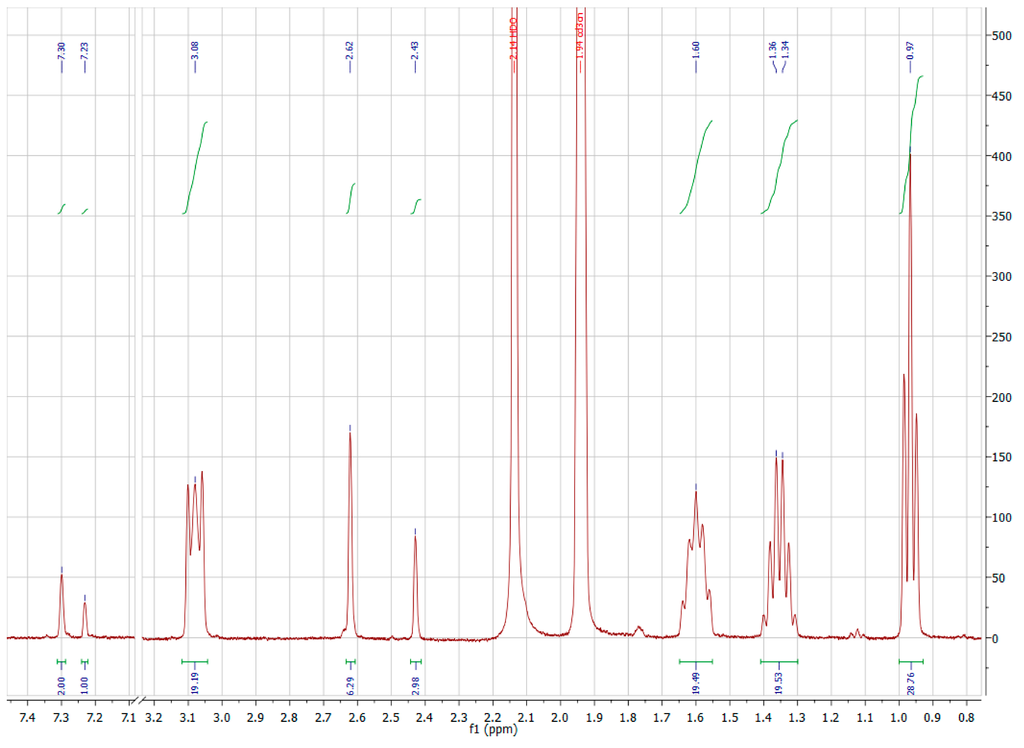Select the 2.62 peak label

click(x=350, y=51)
